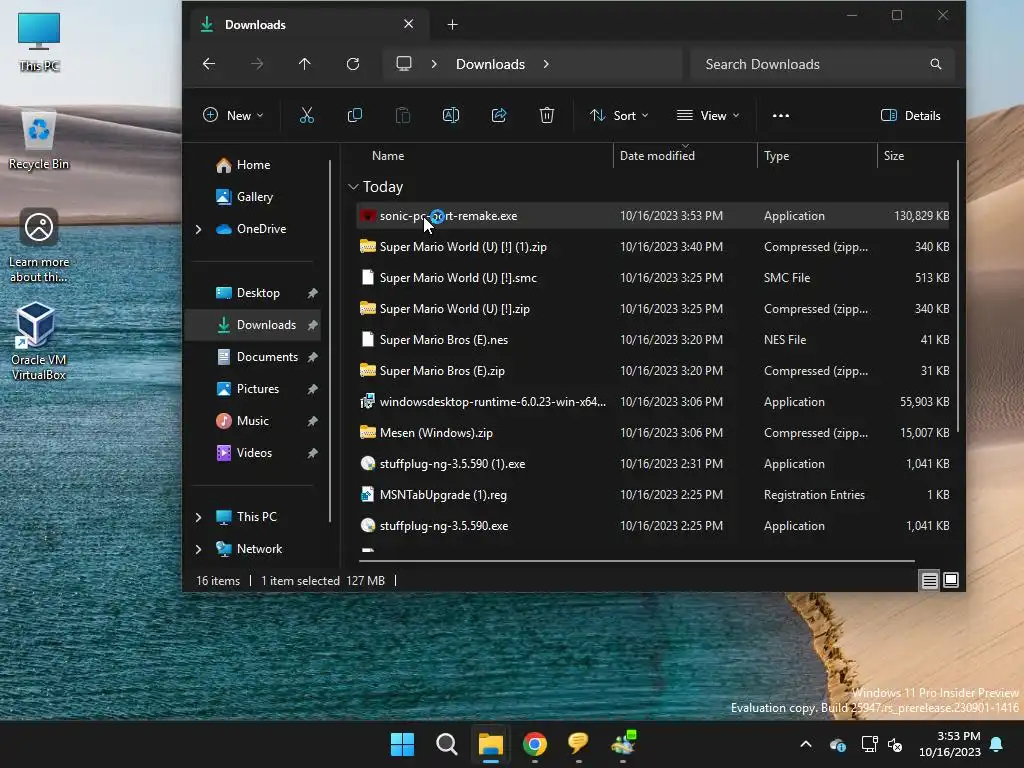Open the See more ellipsis menu

point(780,116)
